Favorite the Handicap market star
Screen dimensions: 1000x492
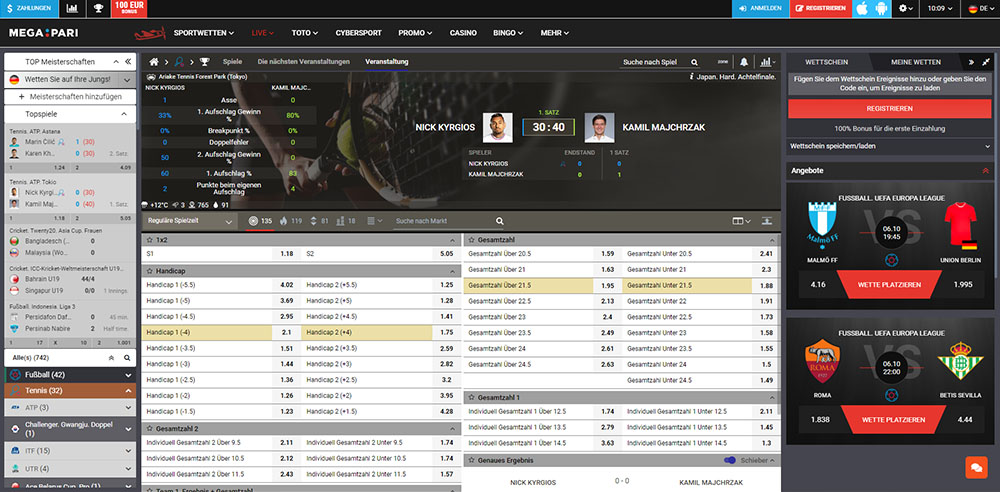coord(150,271)
